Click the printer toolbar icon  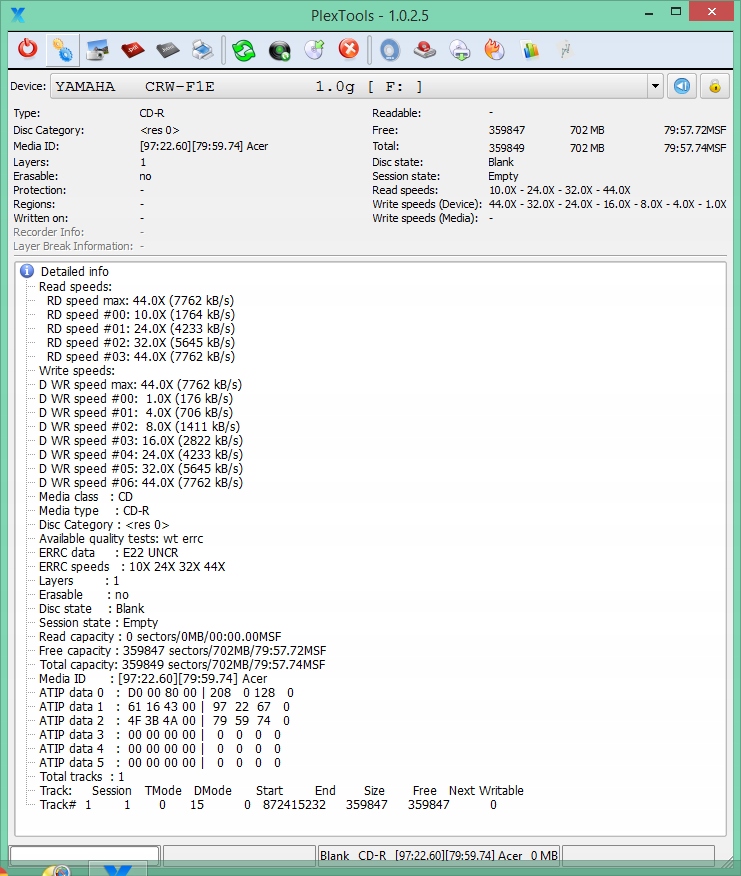click(202, 50)
